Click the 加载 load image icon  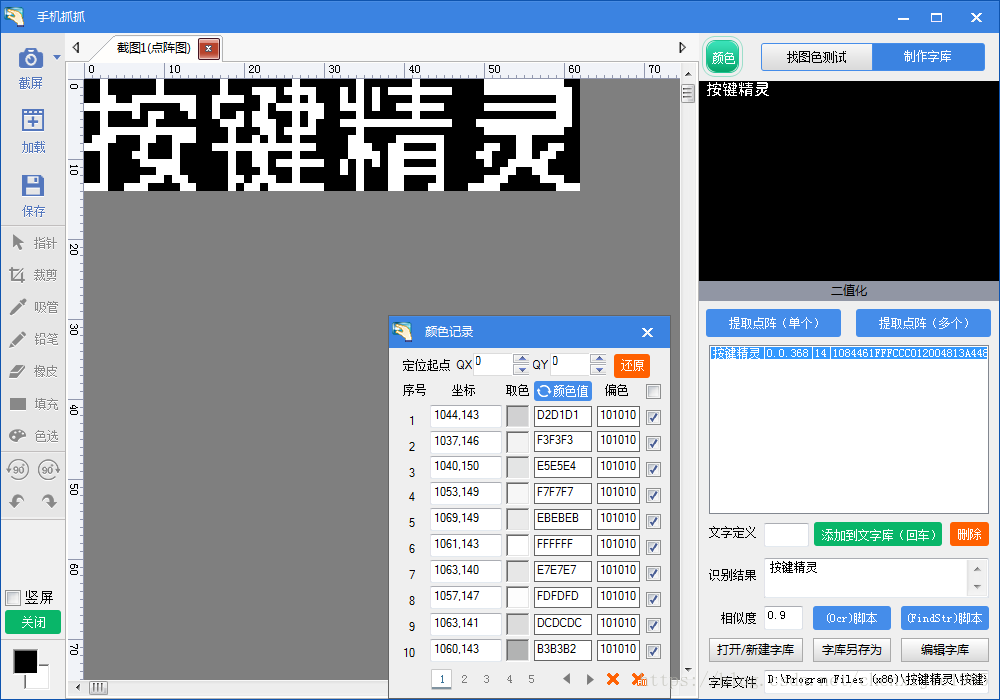coord(33,120)
